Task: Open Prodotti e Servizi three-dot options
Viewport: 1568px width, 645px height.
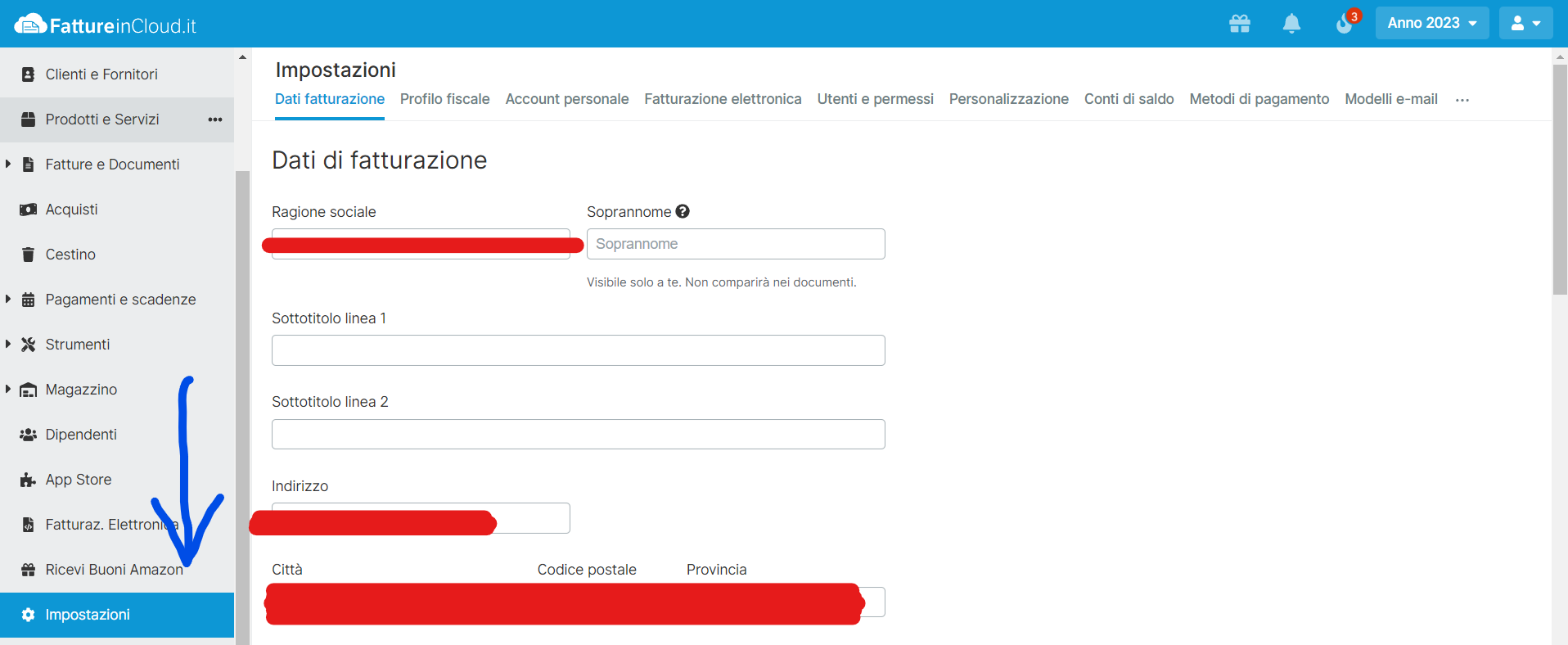Action: [215, 120]
